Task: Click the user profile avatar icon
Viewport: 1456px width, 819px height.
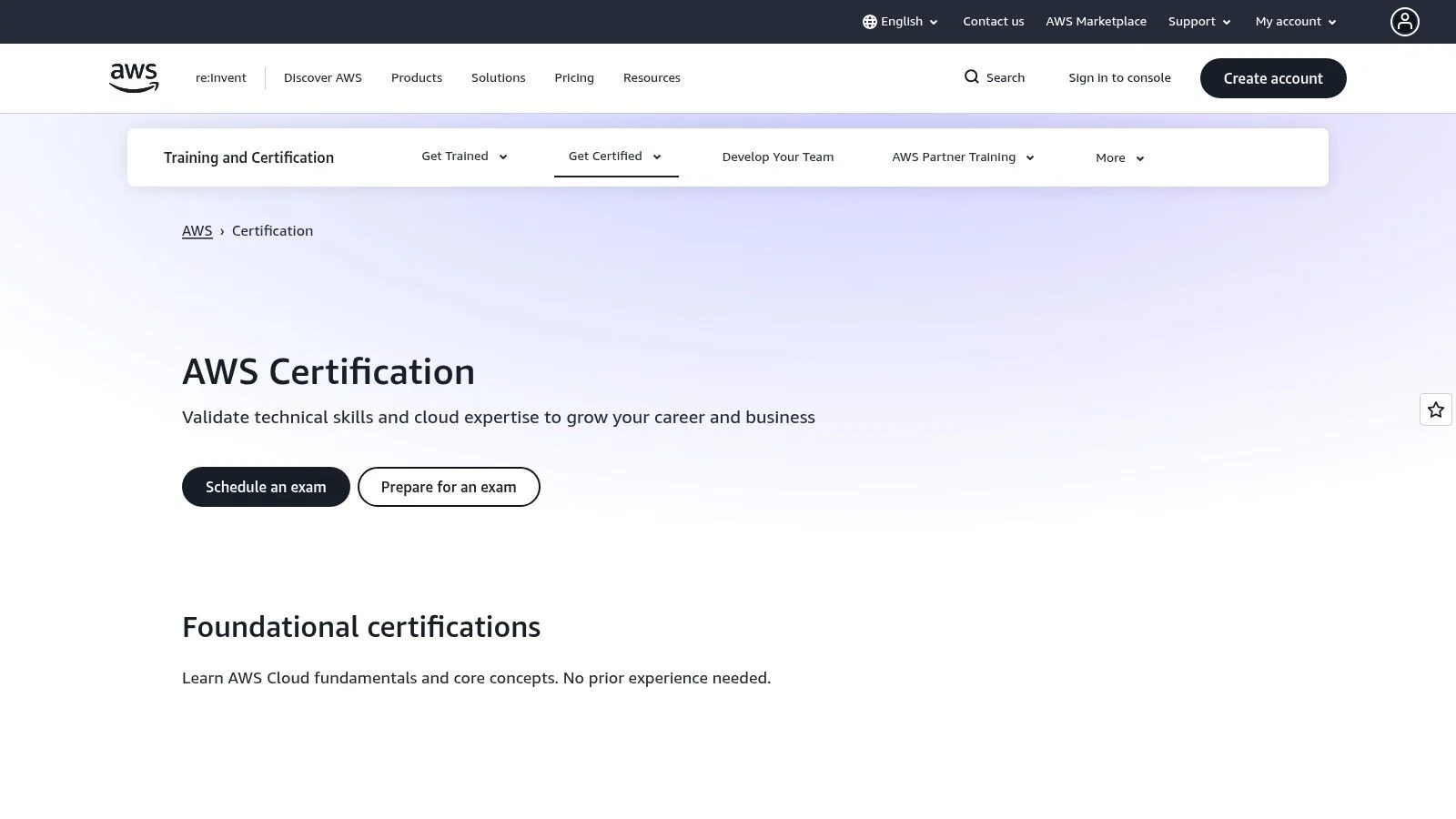Action: pos(1404,22)
